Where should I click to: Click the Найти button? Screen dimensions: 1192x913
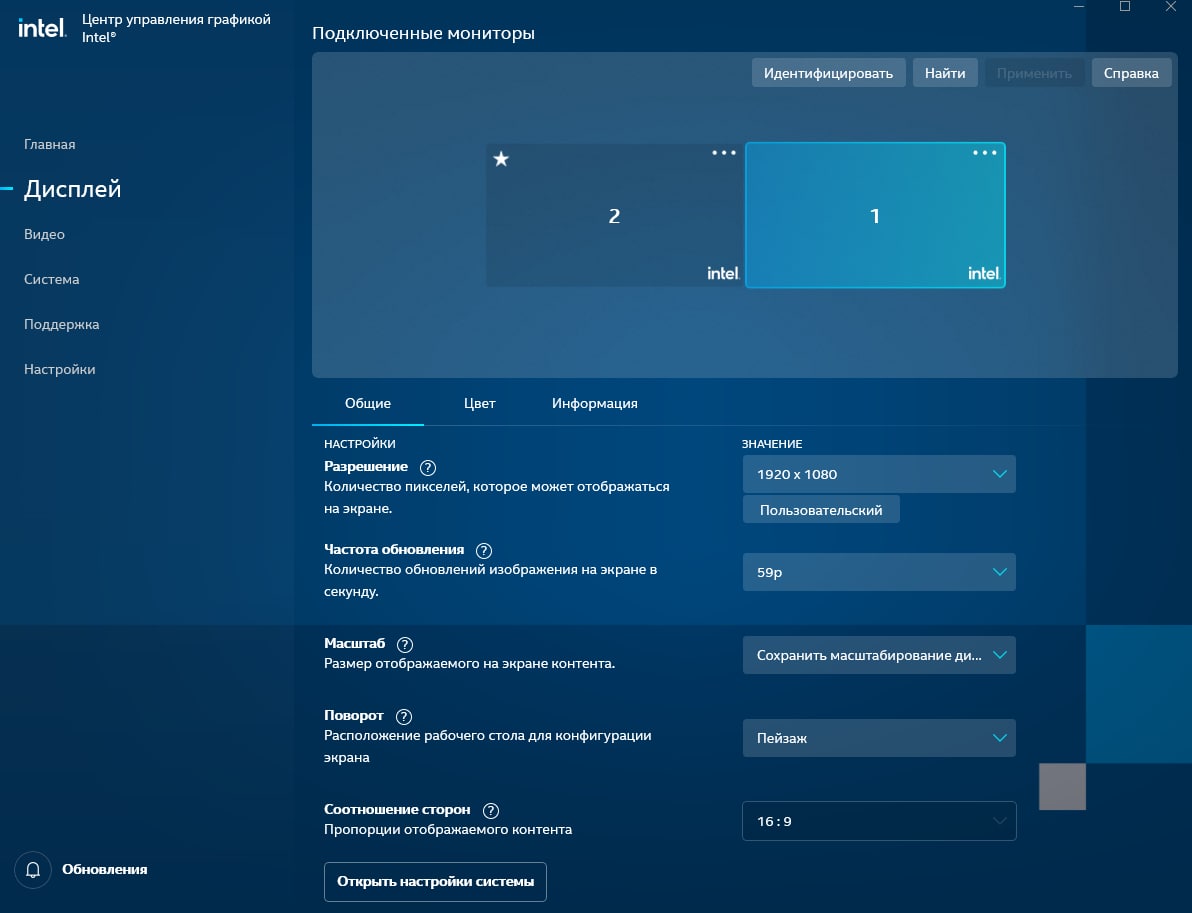click(x=945, y=73)
